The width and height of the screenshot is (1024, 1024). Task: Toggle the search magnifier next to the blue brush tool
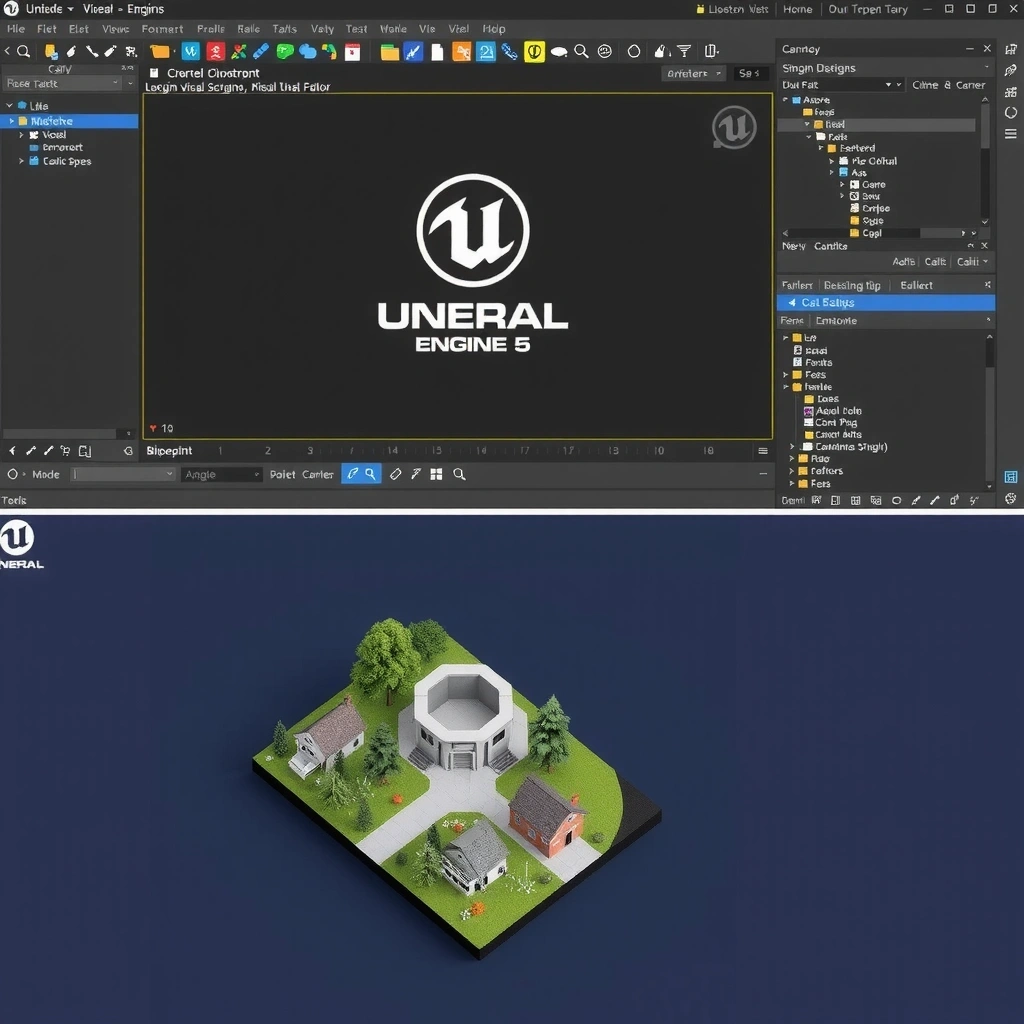369,474
